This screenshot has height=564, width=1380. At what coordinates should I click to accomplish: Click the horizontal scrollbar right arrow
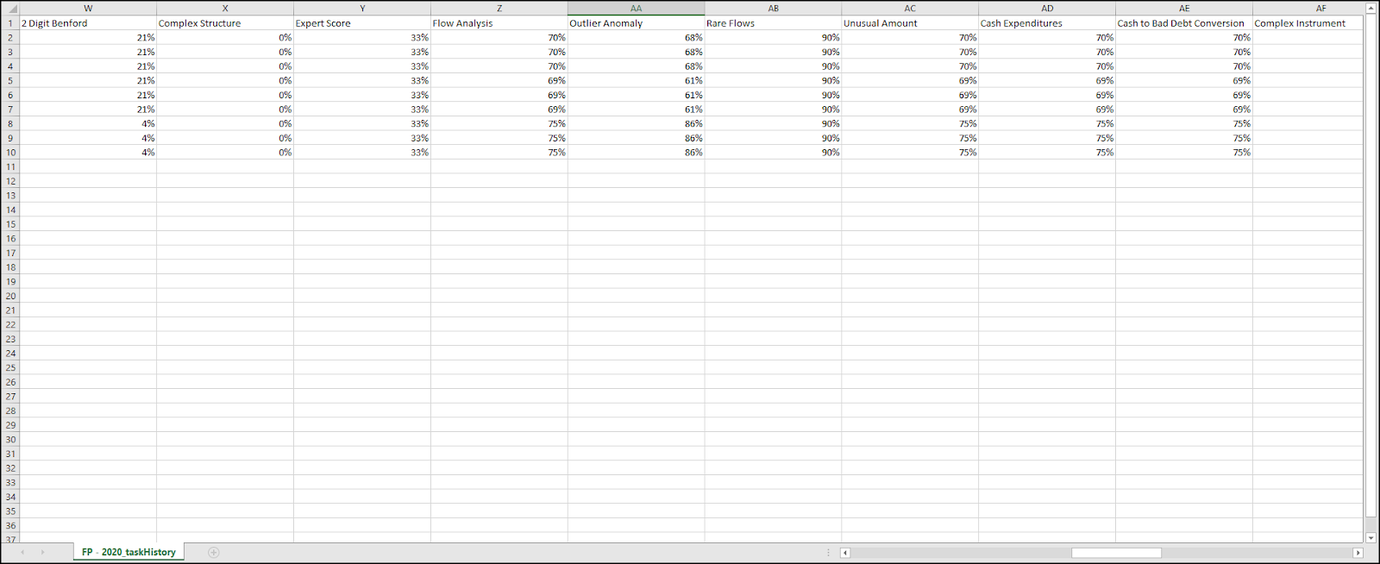pyautogui.click(x=1357, y=552)
